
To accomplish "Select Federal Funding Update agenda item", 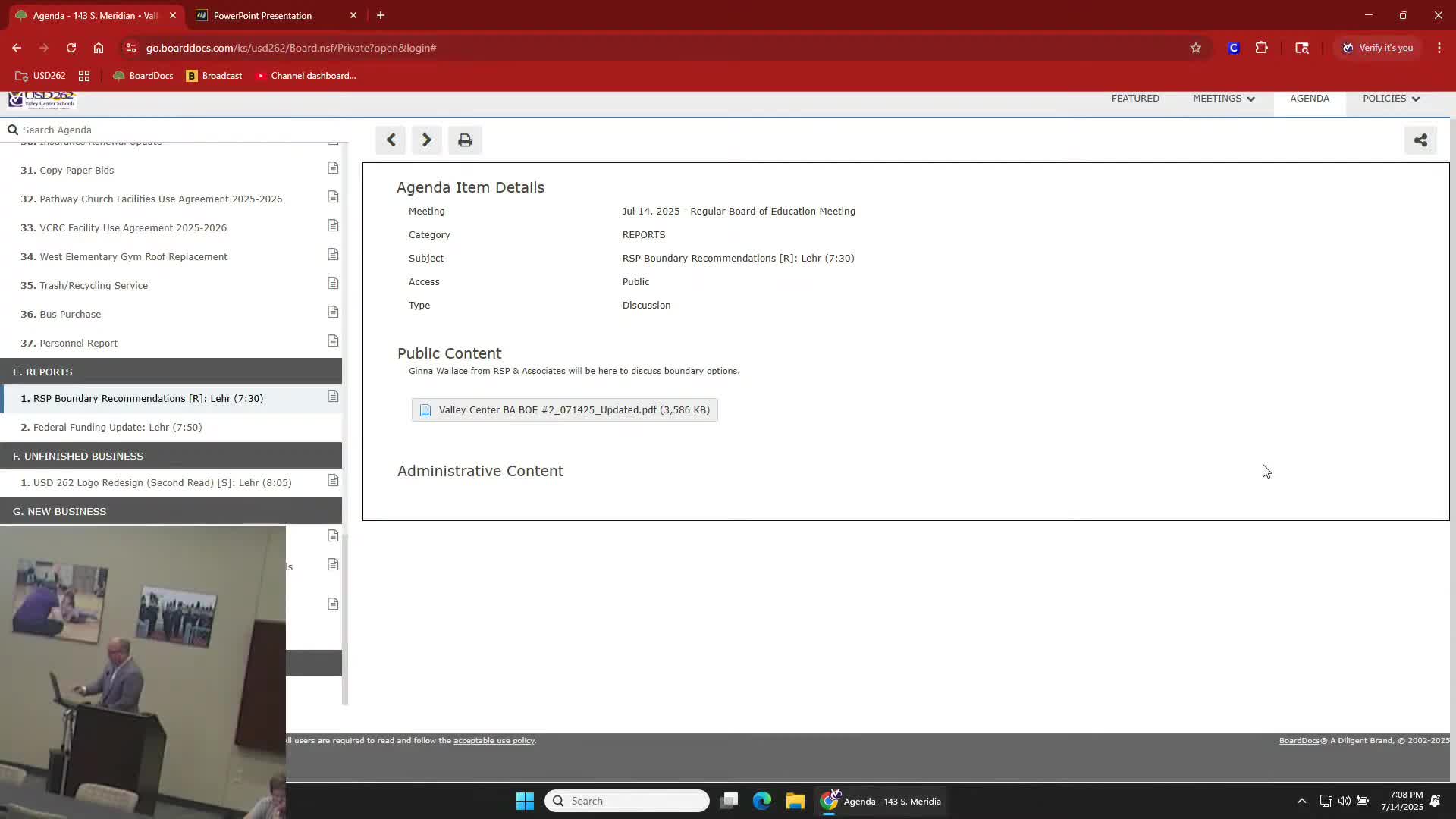I will [118, 427].
